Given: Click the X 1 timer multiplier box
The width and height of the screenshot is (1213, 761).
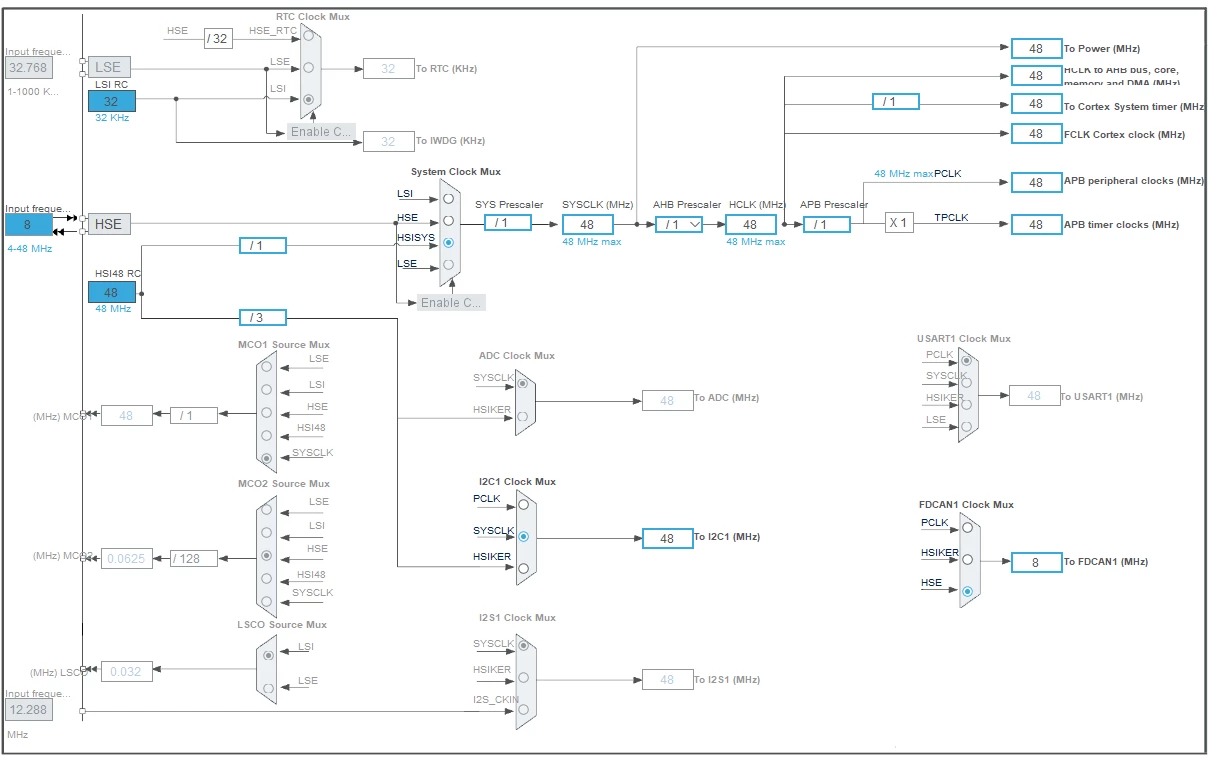Looking at the screenshot, I should coord(899,223).
